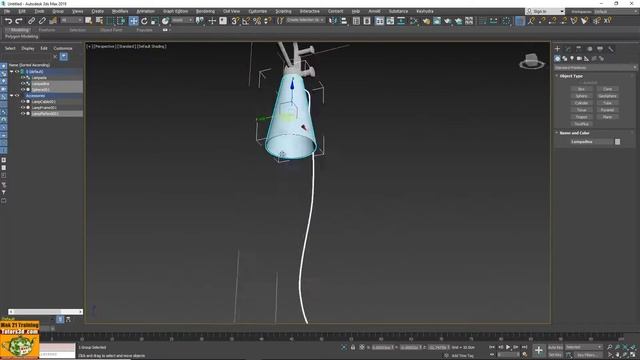Toggle visibility eye of LampFrame001
Viewport: 640px width, 360px height.
click(23, 108)
